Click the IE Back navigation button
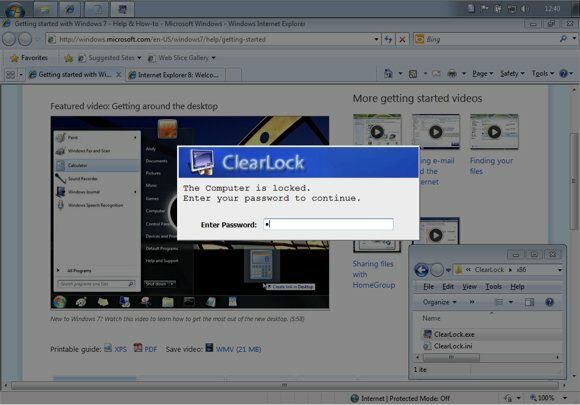The height and width of the screenshot is (405, 580). (9, 39)
